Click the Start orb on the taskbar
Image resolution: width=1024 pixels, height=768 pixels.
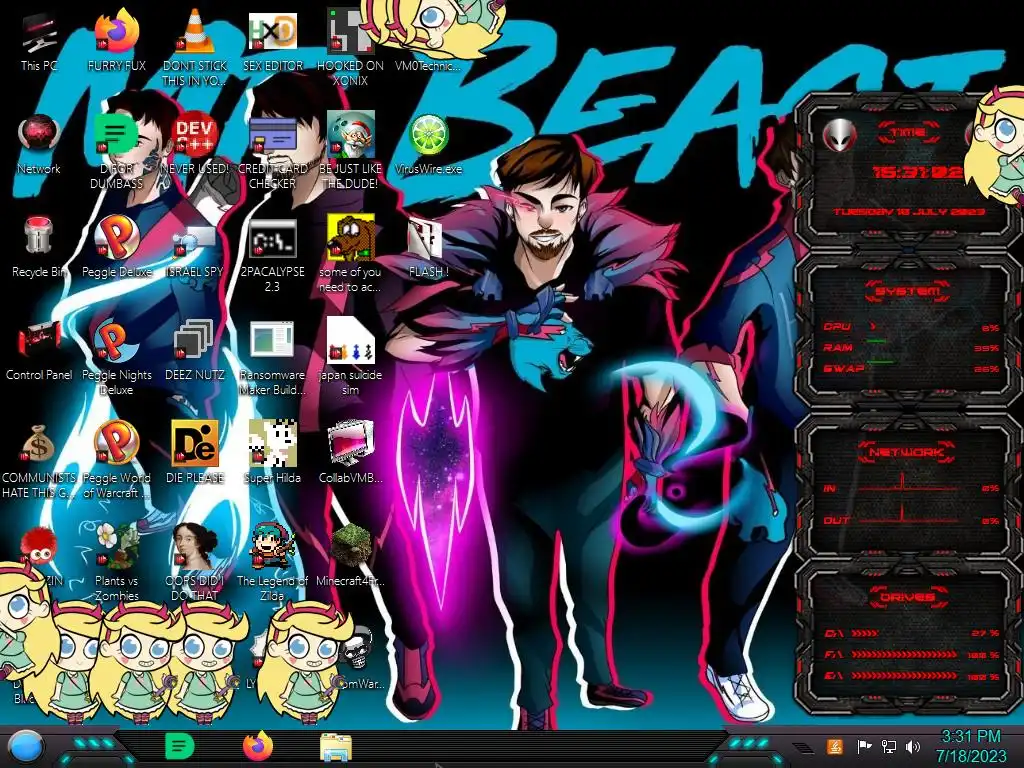click(x=25, y=747)
